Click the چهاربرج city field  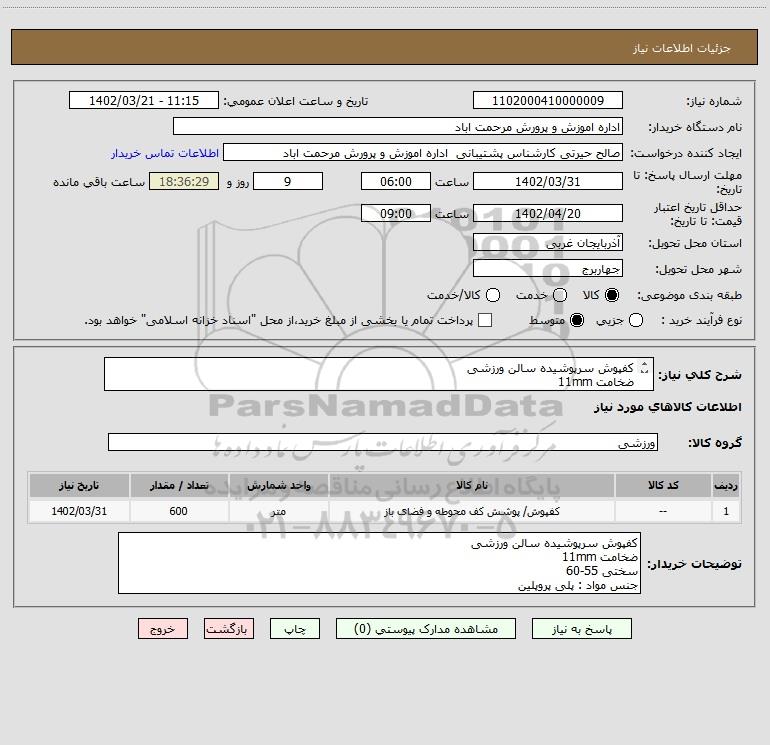tap(548, 268)
